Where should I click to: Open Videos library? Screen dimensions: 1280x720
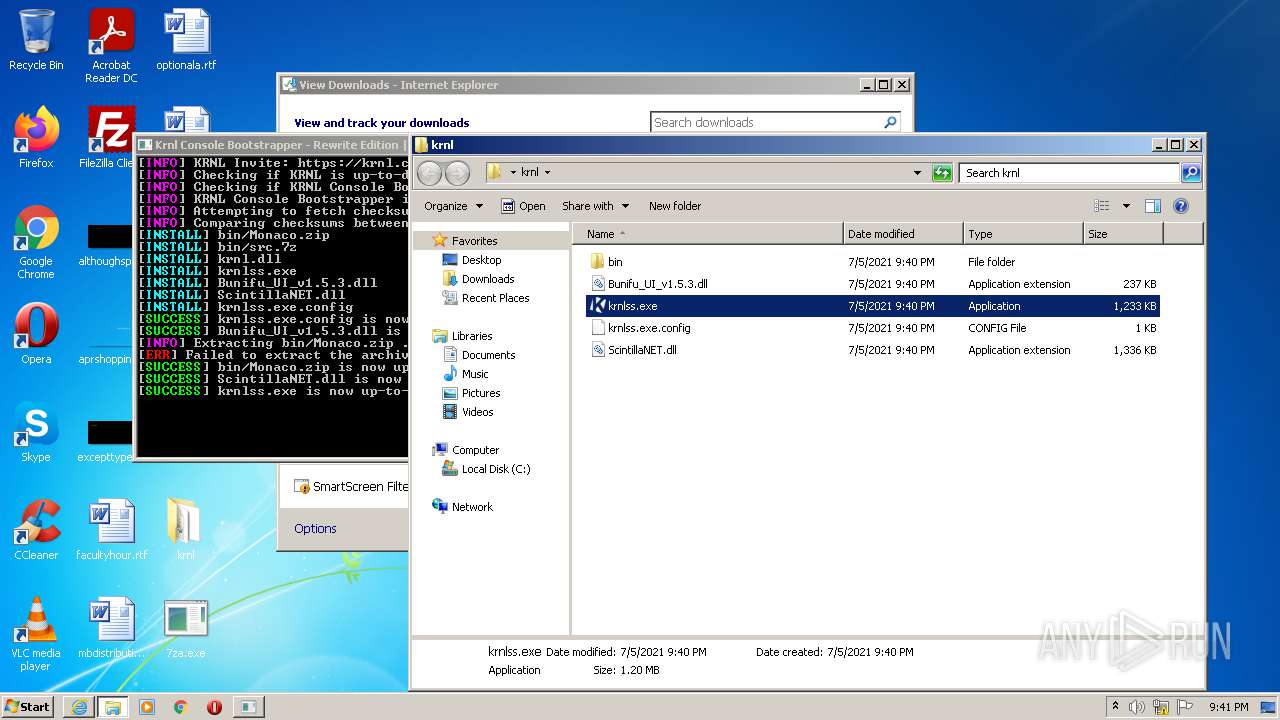pos(477,412)
